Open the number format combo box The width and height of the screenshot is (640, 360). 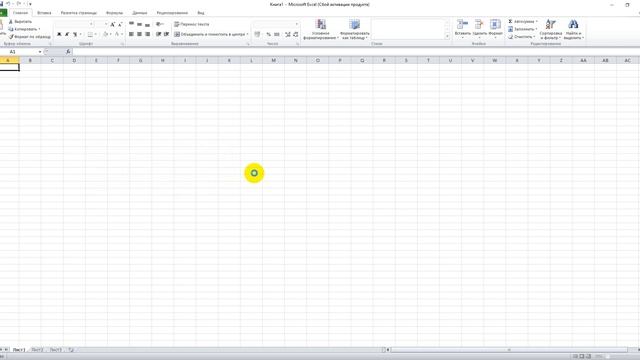[x=276, y=24]
